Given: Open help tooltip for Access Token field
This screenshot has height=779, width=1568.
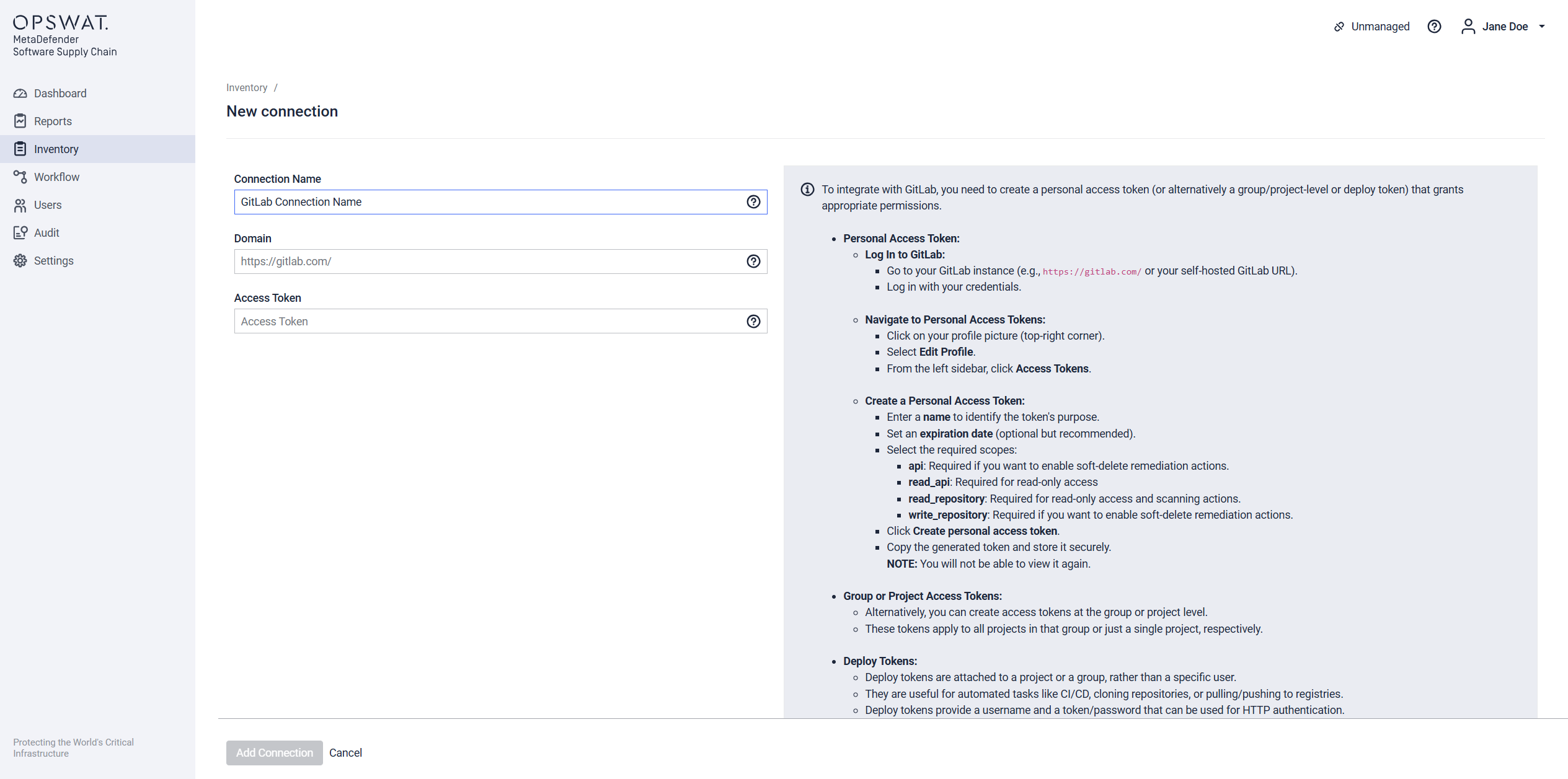Looking at the screenshot, I should pos(753,322).
